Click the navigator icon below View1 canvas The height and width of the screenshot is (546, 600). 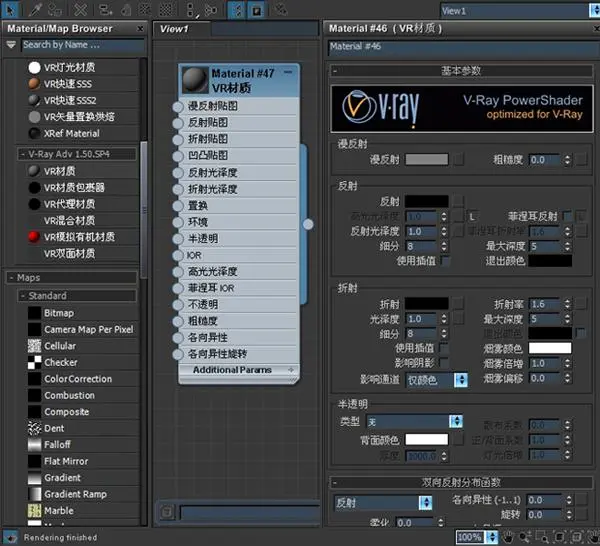tap(167, 512)
